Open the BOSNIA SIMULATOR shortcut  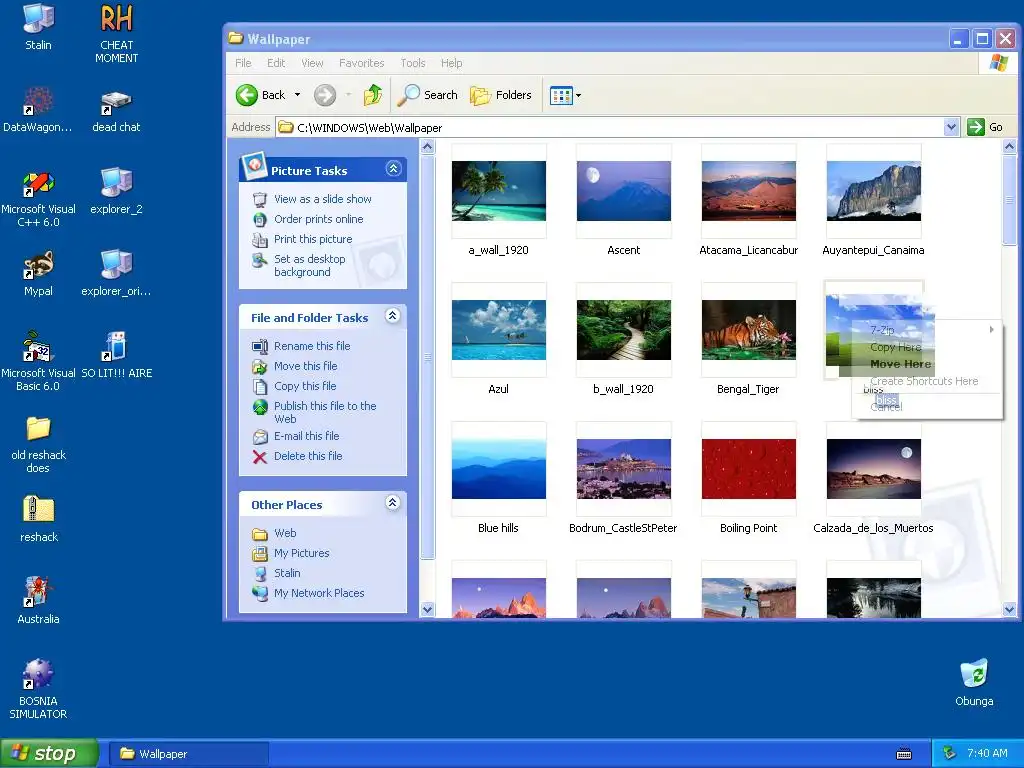coord(38,689)
